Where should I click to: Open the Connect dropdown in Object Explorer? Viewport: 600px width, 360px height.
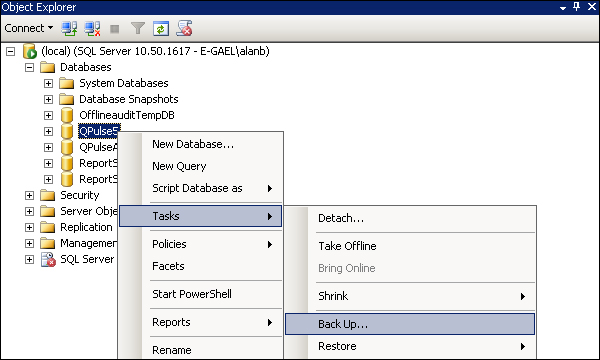coord(29,28)
